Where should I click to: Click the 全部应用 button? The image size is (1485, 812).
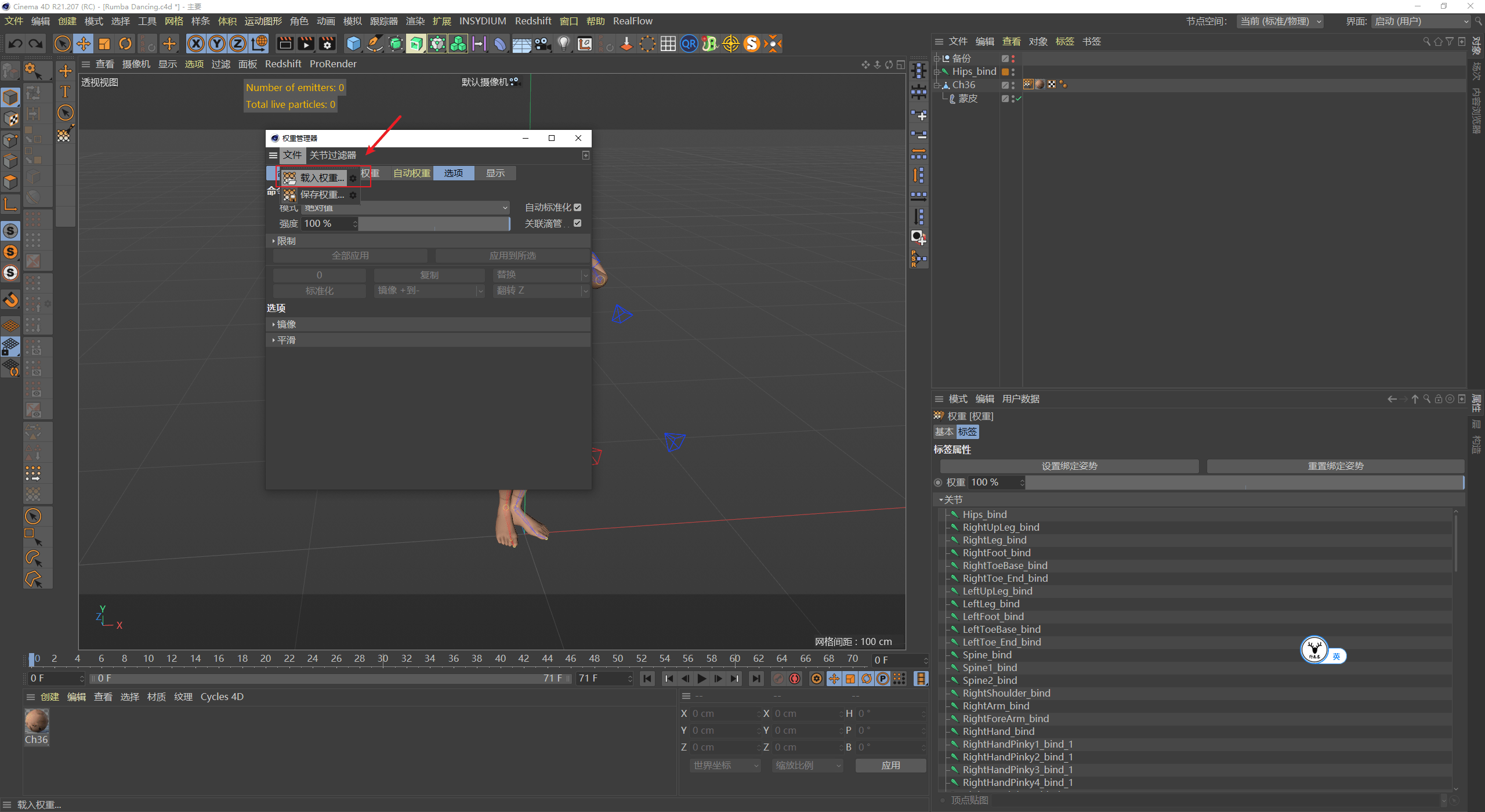(349, 255)
